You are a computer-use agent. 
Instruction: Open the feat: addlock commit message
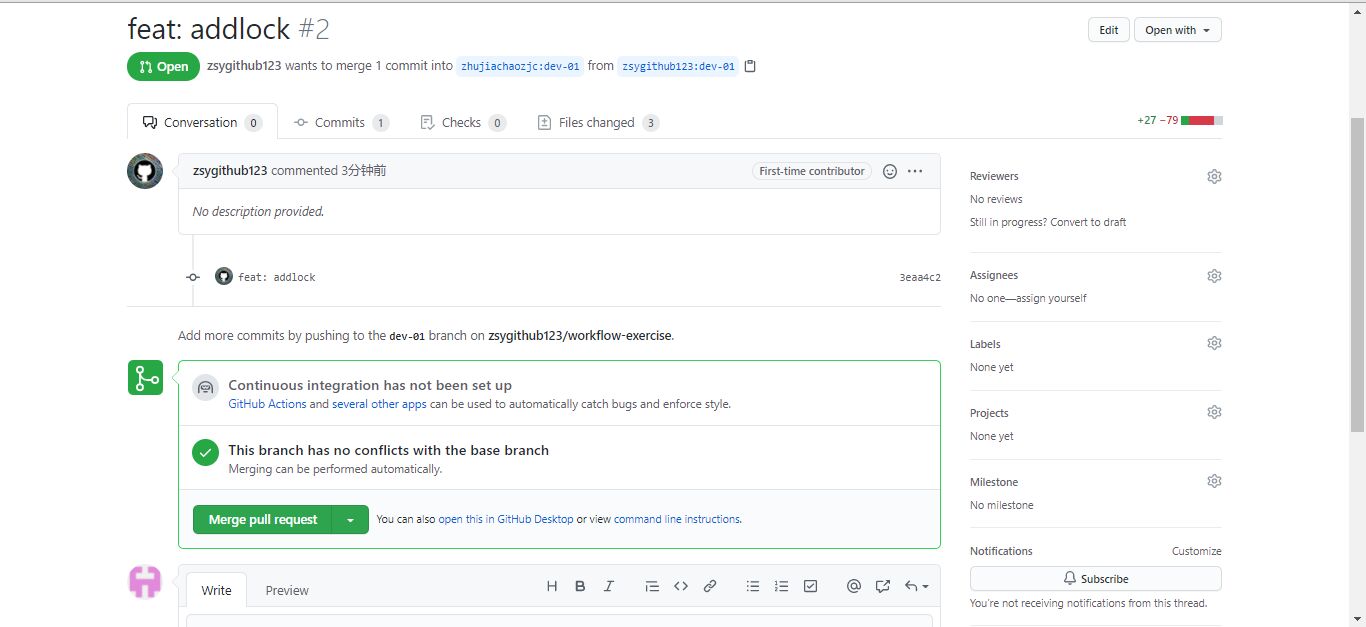pos(277,277)
